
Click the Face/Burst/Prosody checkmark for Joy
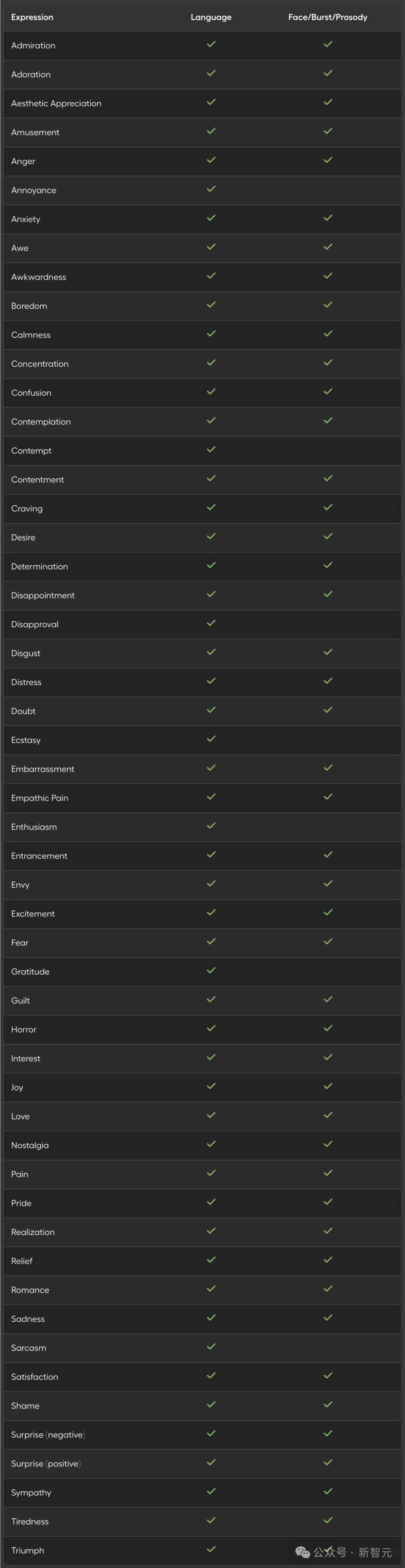pos(328,1086)
